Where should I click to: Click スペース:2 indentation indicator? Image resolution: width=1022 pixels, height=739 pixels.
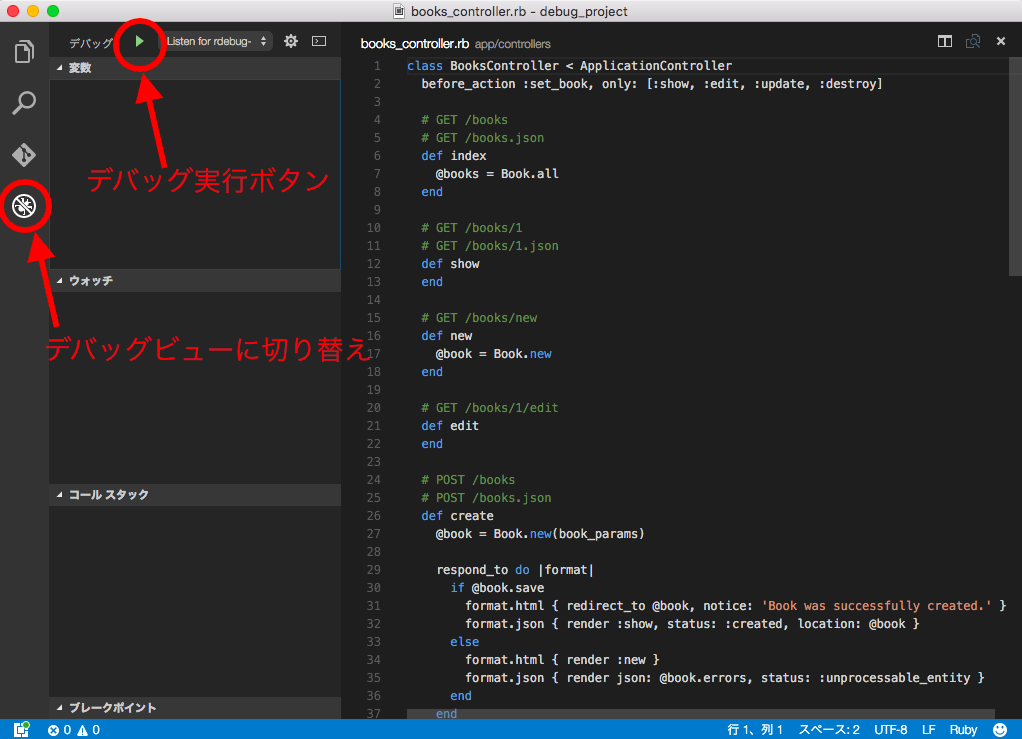(831, 729)
